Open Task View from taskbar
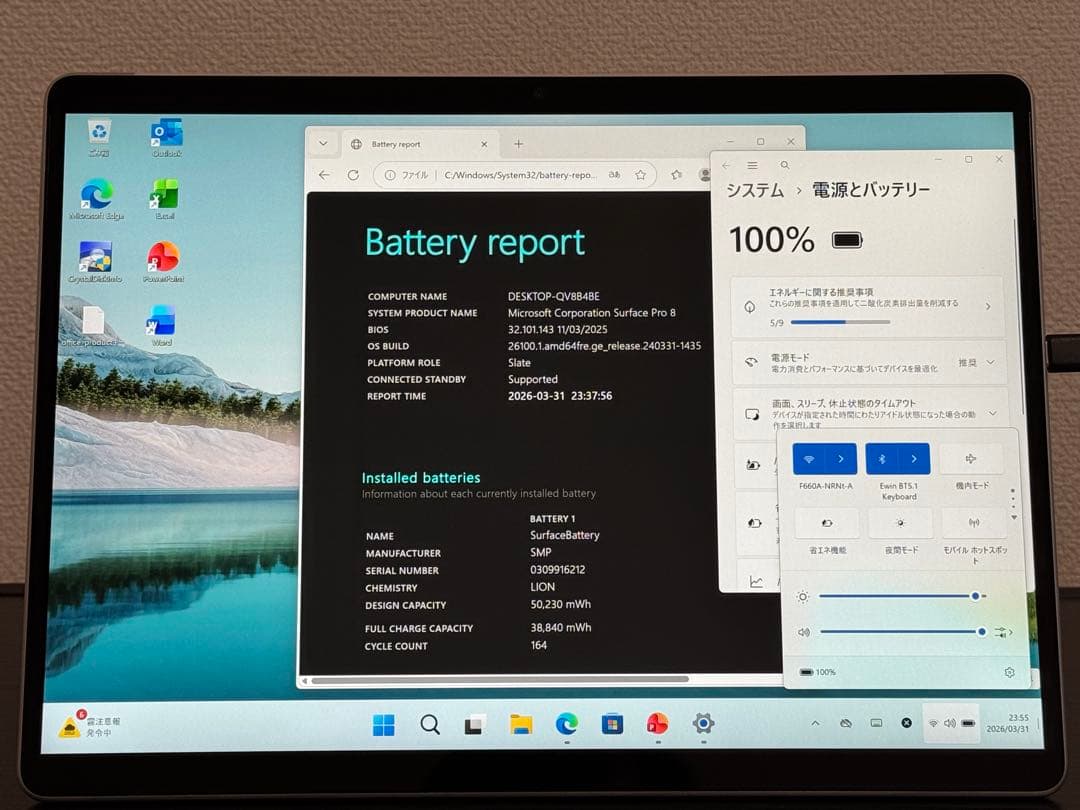The height and width of the screenshot is (810, 1080). pyautogui.click(x=474, y=725)
